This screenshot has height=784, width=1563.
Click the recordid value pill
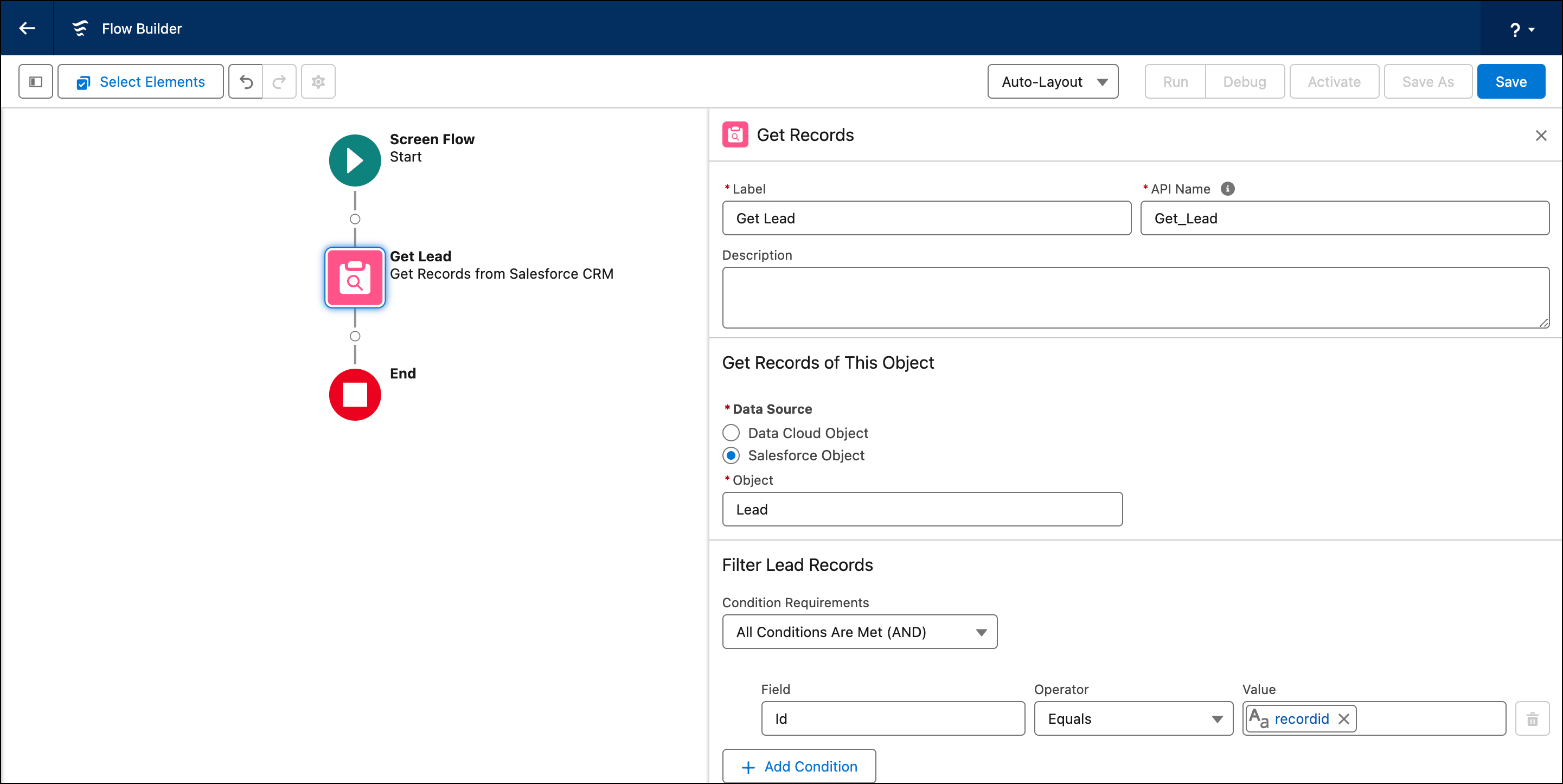point(1301,718)
